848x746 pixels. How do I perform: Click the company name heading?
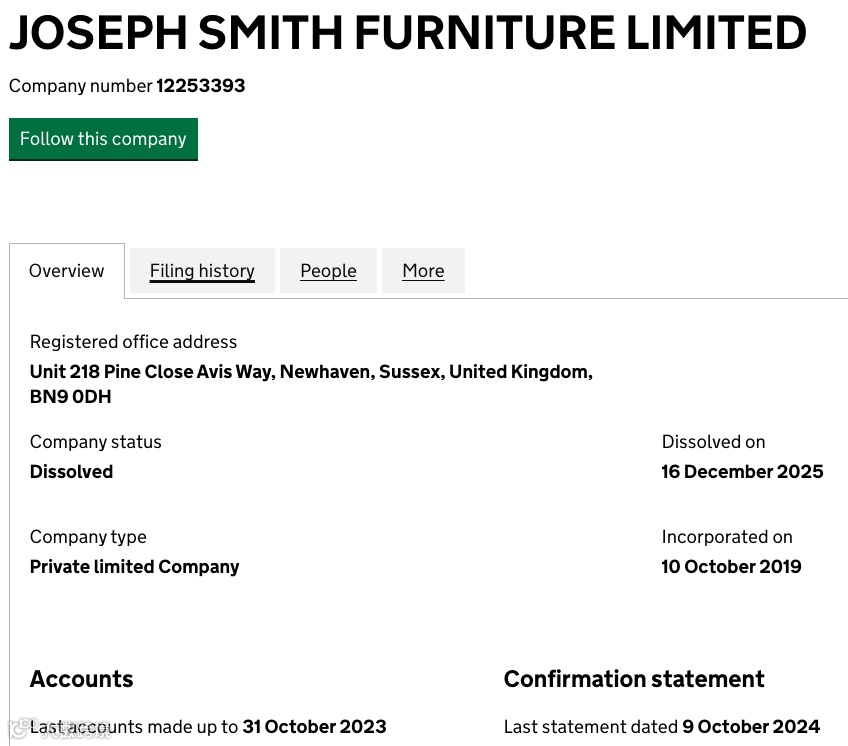[407, 34]
